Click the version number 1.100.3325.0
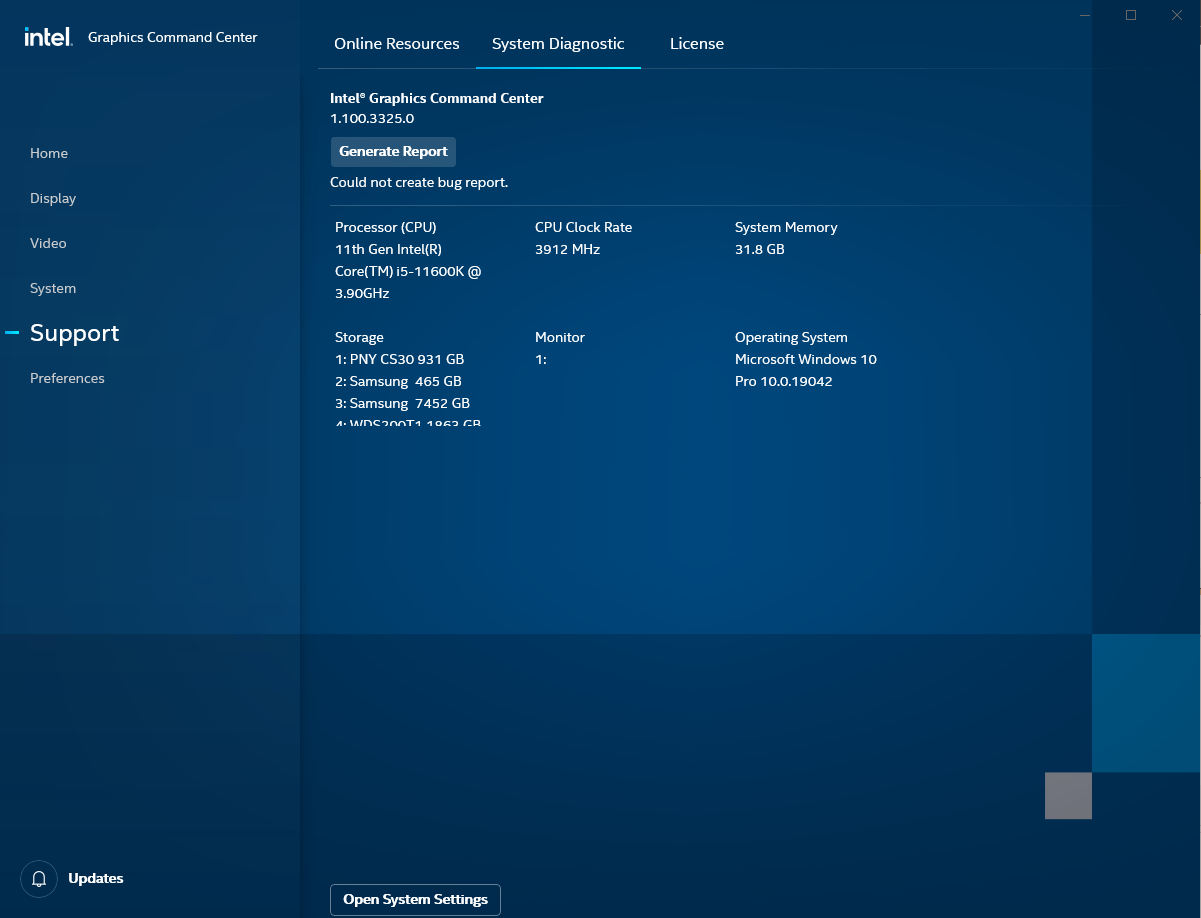The height and width of the screenshot is (918, 1201). pos(369,118)
